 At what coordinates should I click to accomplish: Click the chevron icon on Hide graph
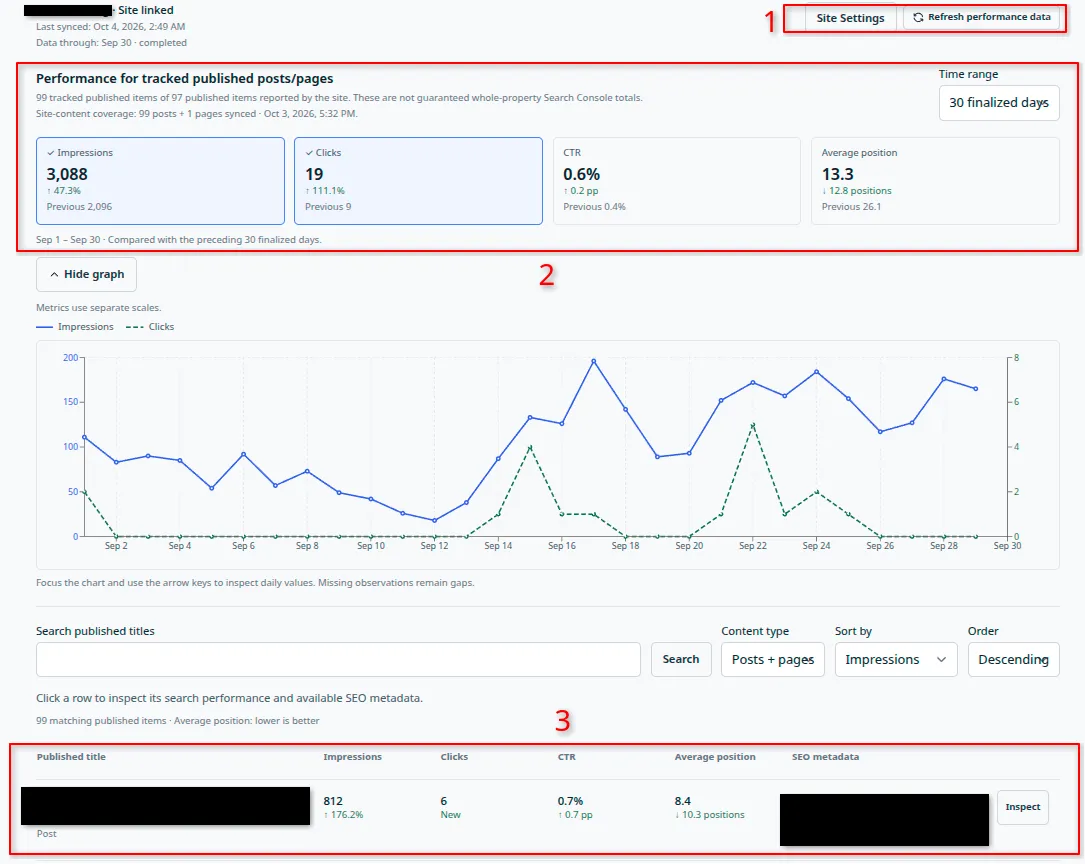coord(54,275)
